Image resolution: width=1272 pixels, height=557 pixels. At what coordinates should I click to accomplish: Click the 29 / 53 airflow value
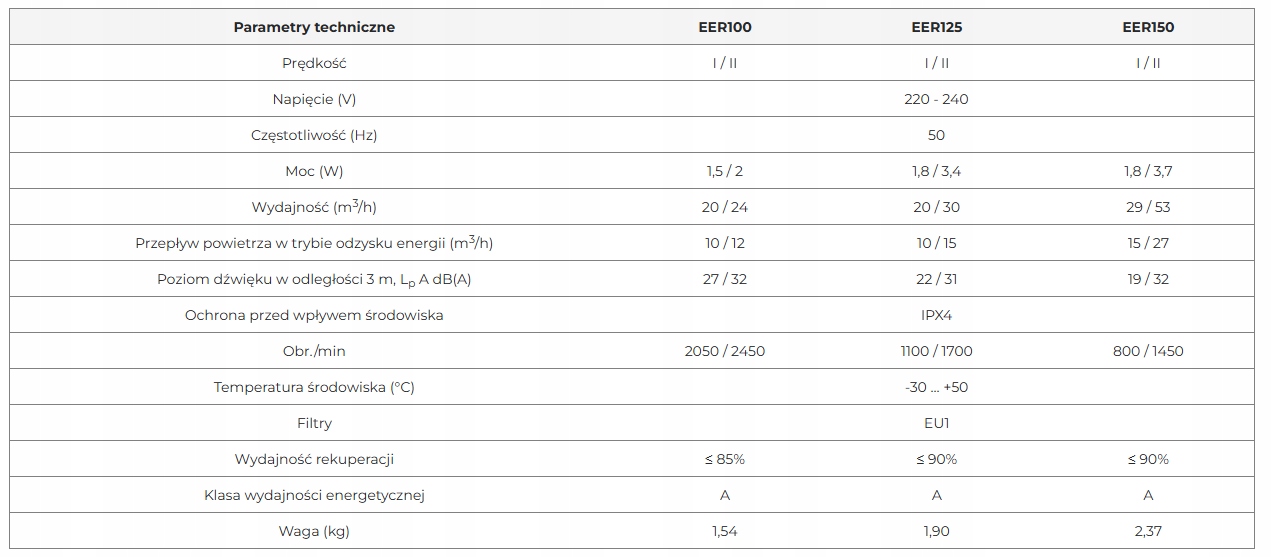click(x=1148, y=207)
